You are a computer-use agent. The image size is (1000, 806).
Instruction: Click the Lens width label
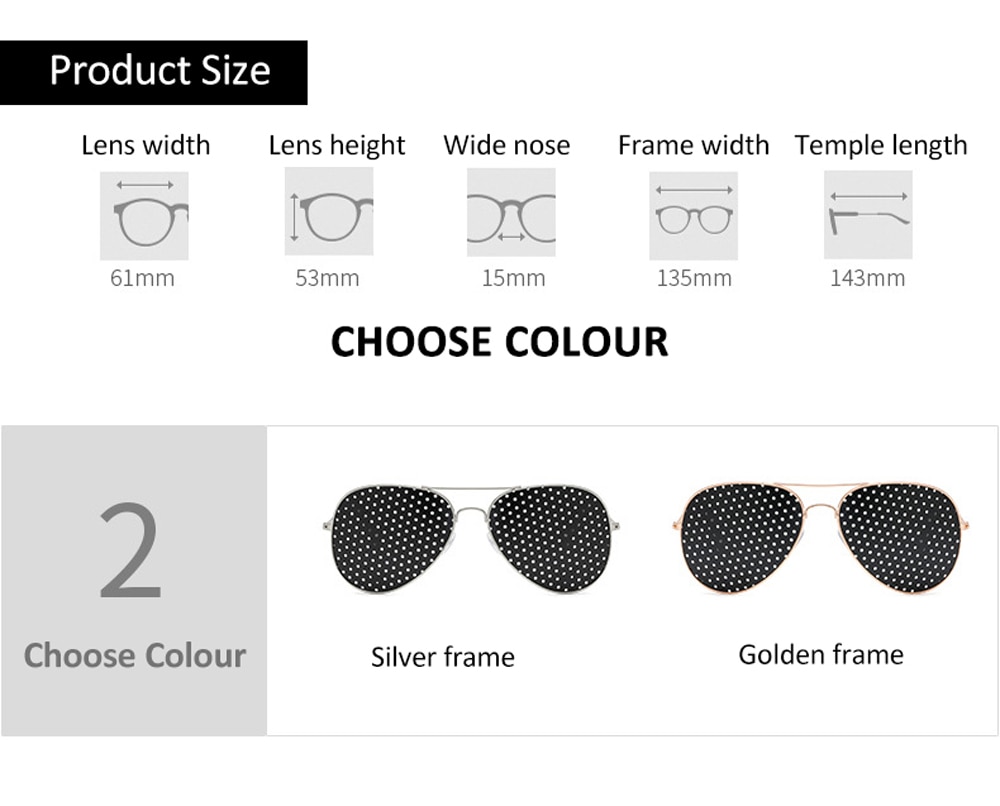click(x=145, y=145)
